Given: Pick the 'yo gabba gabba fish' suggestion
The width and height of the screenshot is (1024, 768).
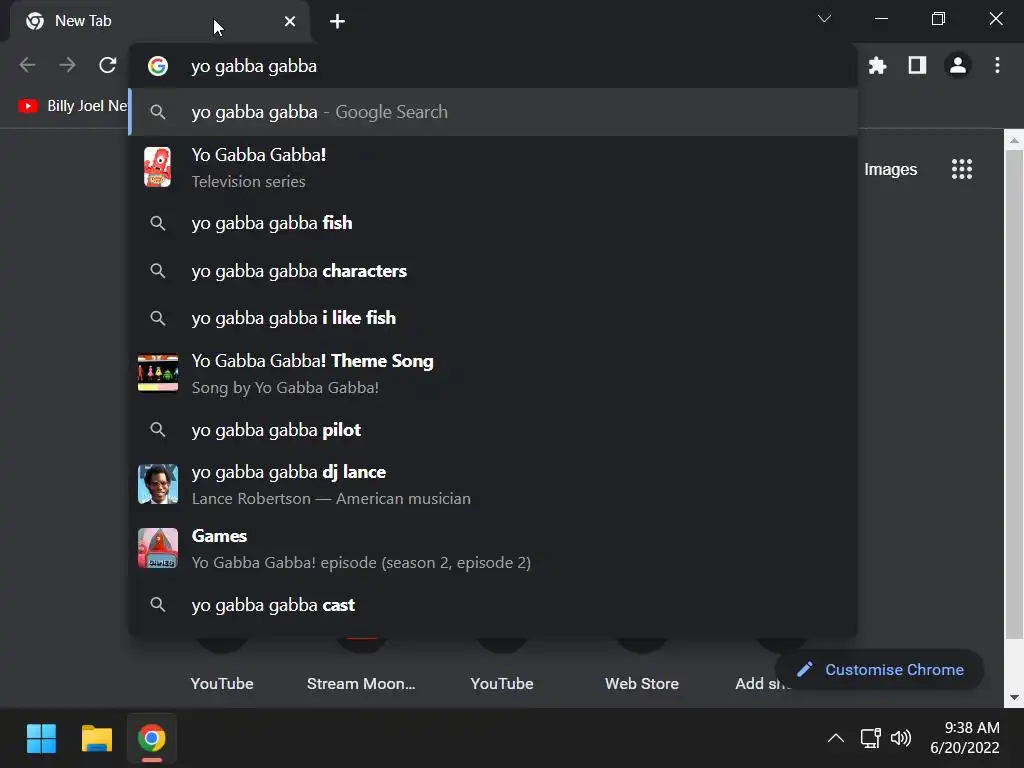Looking at the screenshot, I should coord(493,223).
